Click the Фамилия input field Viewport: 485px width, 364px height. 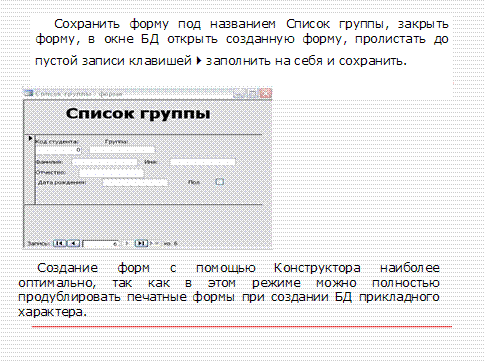tap(104, 162)
